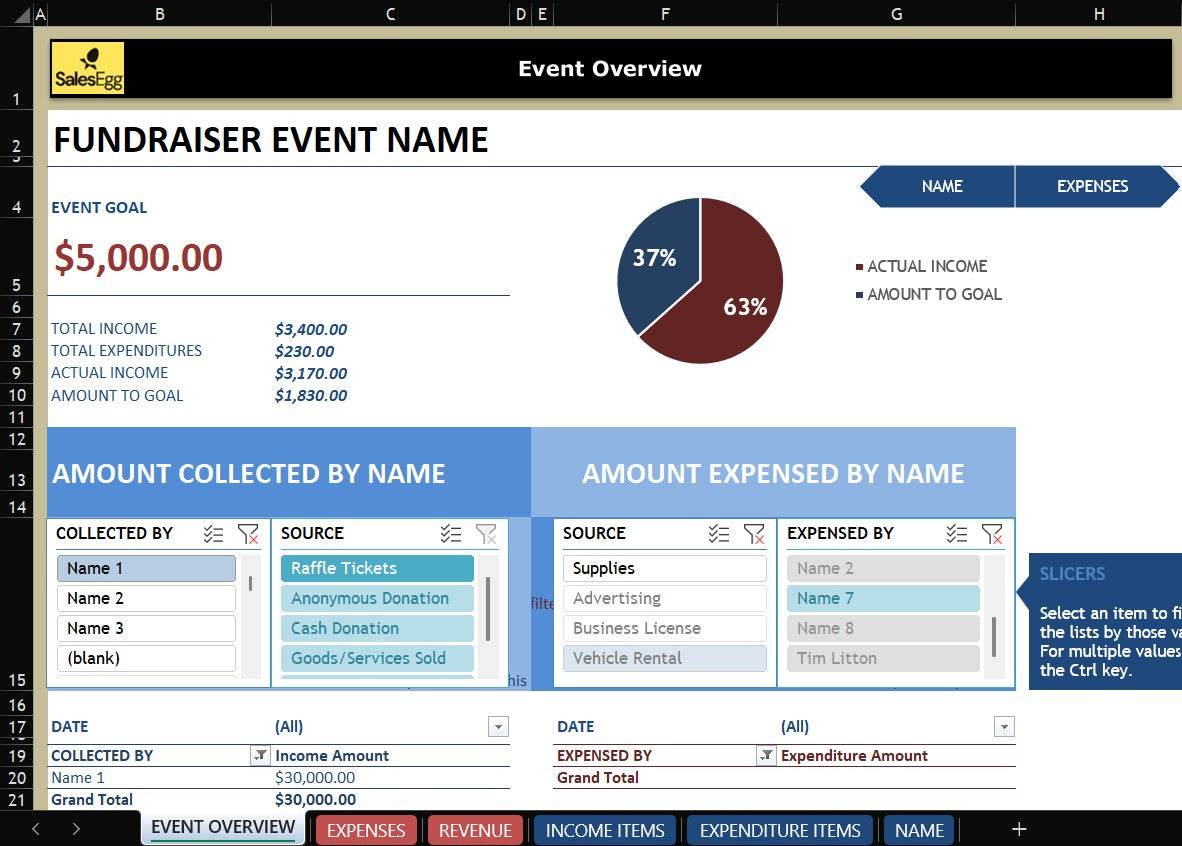Click the SalesEgg logo
The width and height of the screenshot is (1182, 846).
(88, 69)
